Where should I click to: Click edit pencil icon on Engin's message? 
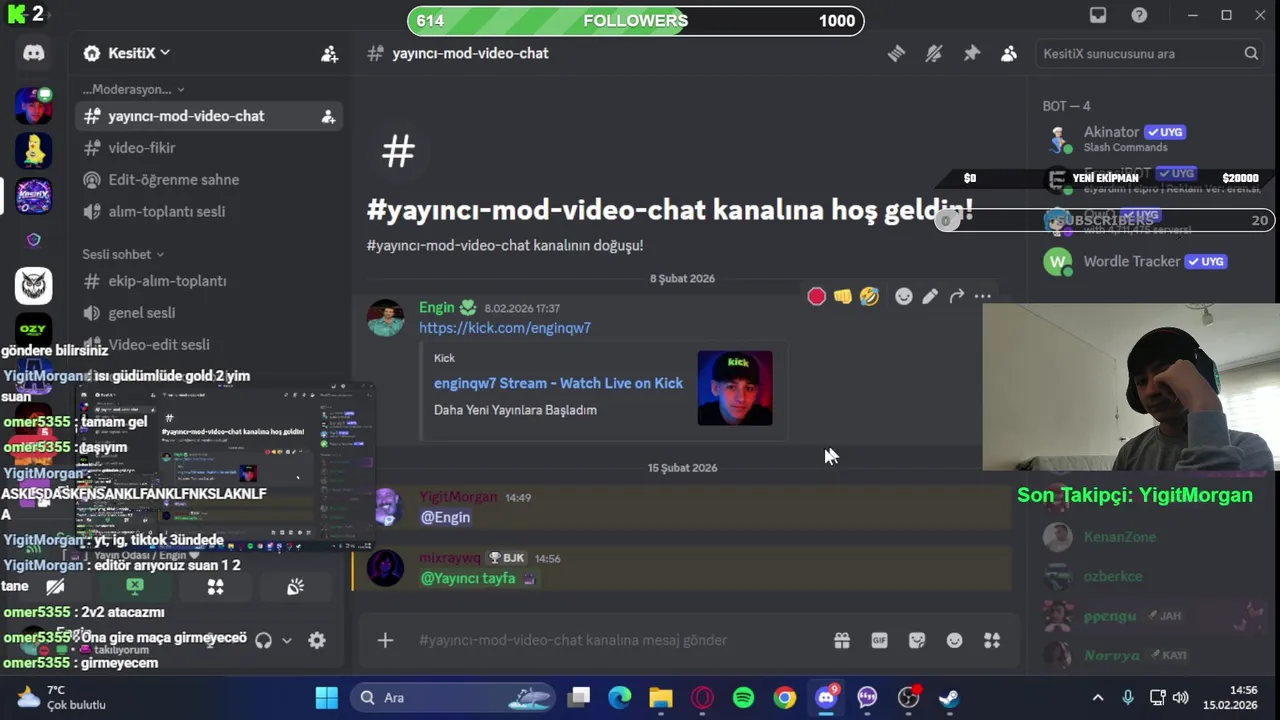point(930,296)
